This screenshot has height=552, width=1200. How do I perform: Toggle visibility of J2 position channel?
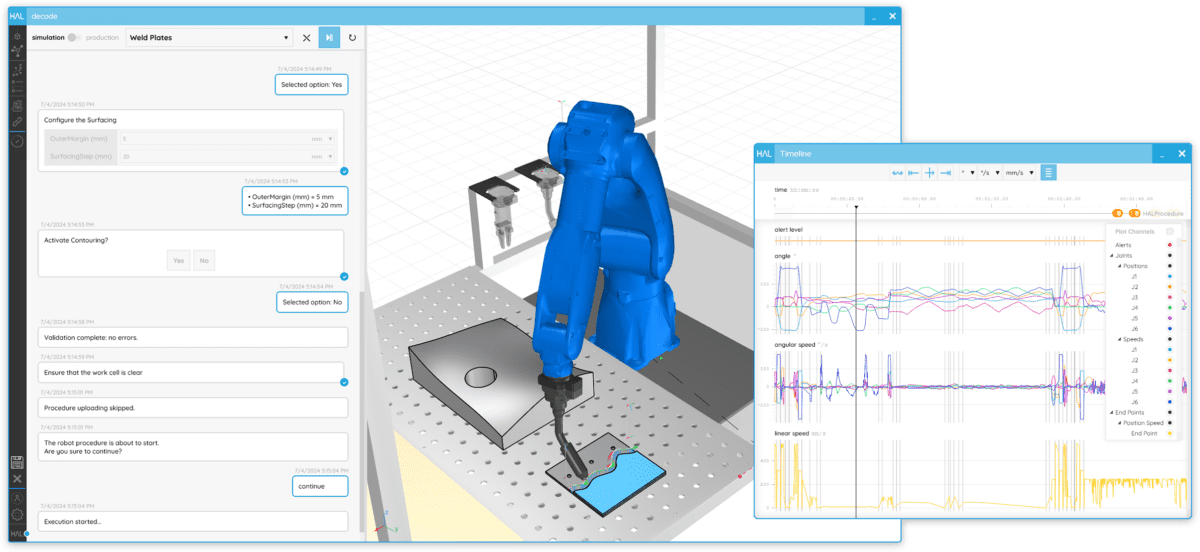pos(1170,287)
